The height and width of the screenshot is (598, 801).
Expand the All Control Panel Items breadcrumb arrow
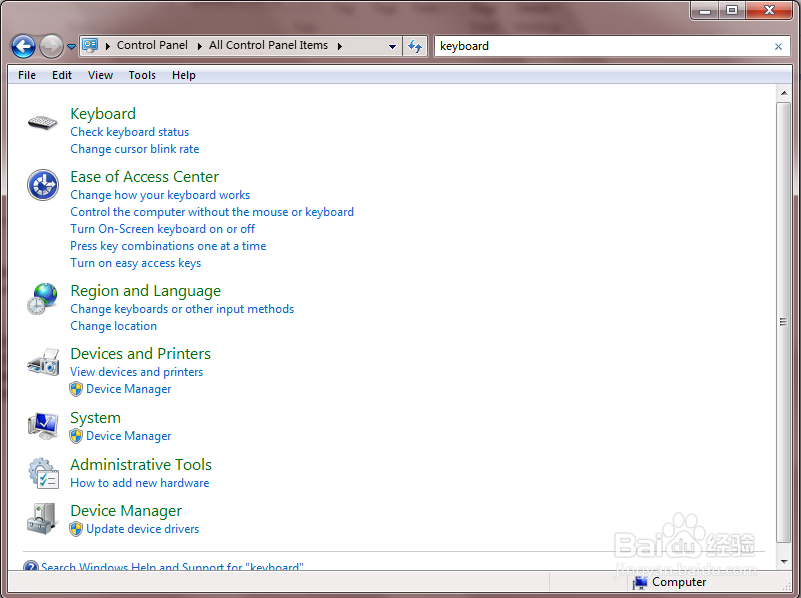pyautogui.click(x=340, y=46)
